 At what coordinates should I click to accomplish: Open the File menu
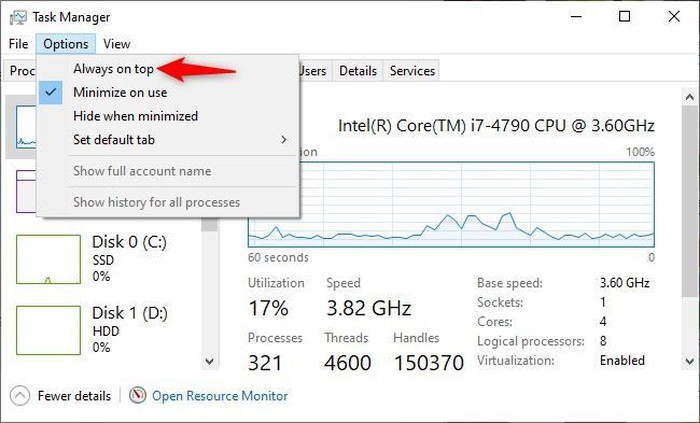point(18,44)
